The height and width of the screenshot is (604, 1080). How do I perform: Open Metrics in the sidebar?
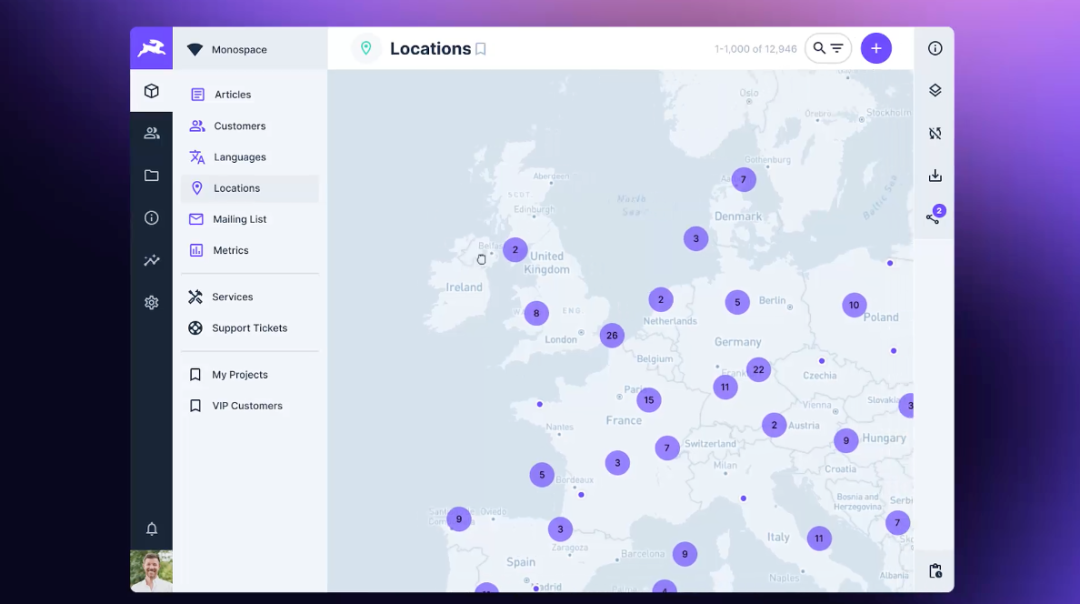(250, 250)
